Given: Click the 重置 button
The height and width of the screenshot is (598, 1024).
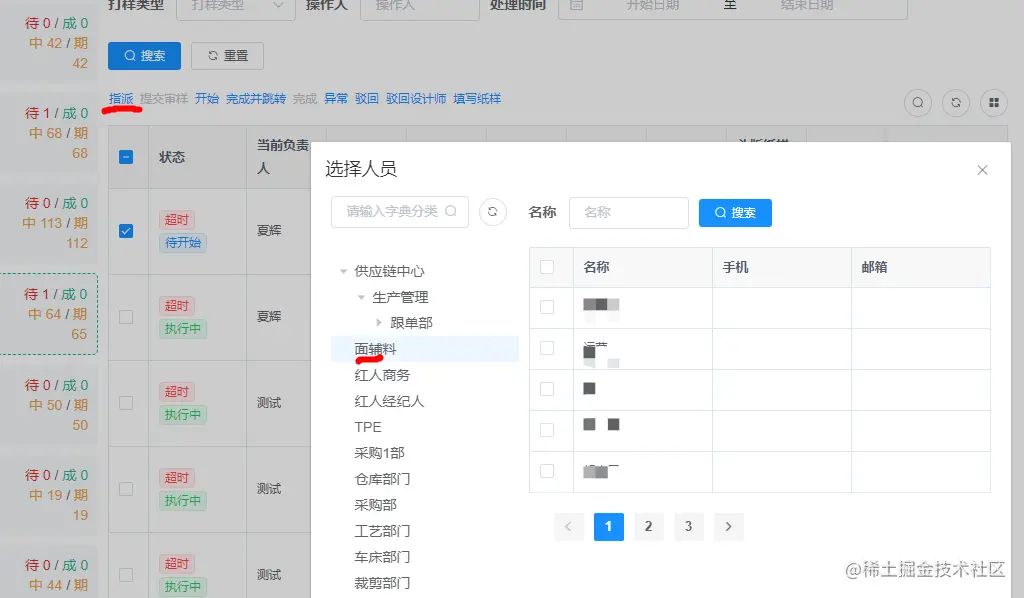Looking at the screenshot, I should click(x=227, y=56).
